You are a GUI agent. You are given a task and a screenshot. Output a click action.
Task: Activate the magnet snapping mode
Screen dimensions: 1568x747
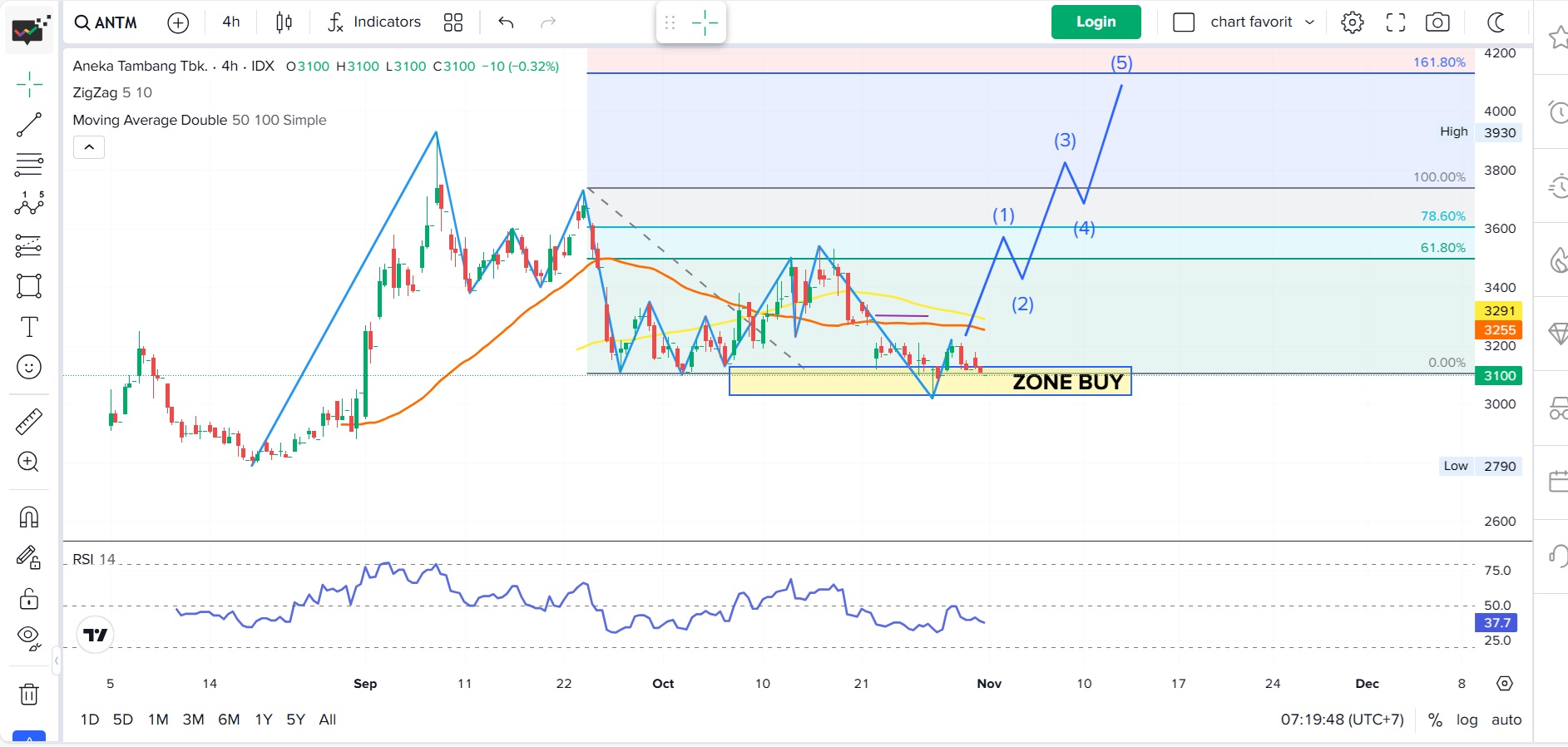pos(29,517)
